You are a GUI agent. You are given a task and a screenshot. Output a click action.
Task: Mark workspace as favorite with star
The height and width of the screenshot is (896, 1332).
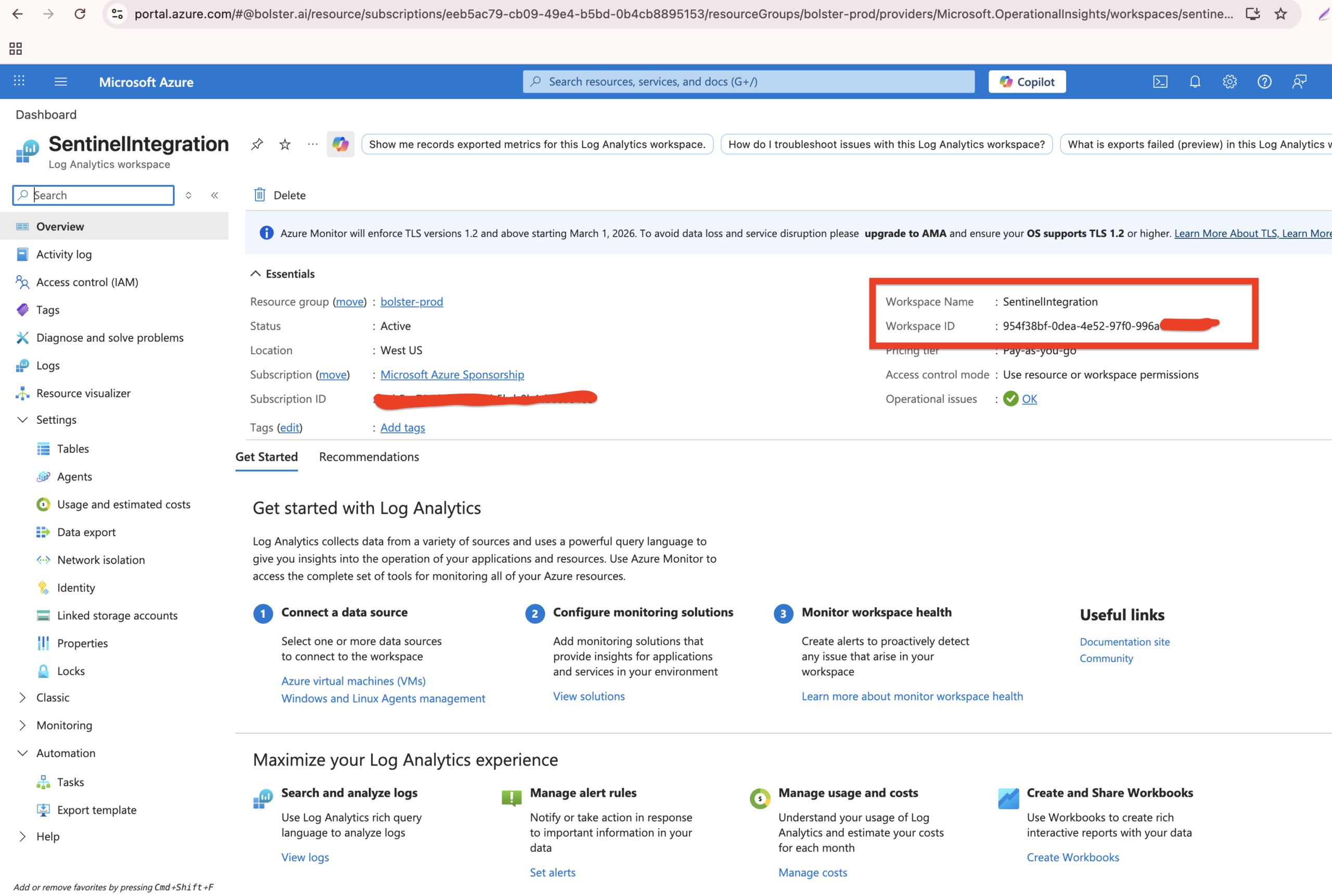pos(285,144)
